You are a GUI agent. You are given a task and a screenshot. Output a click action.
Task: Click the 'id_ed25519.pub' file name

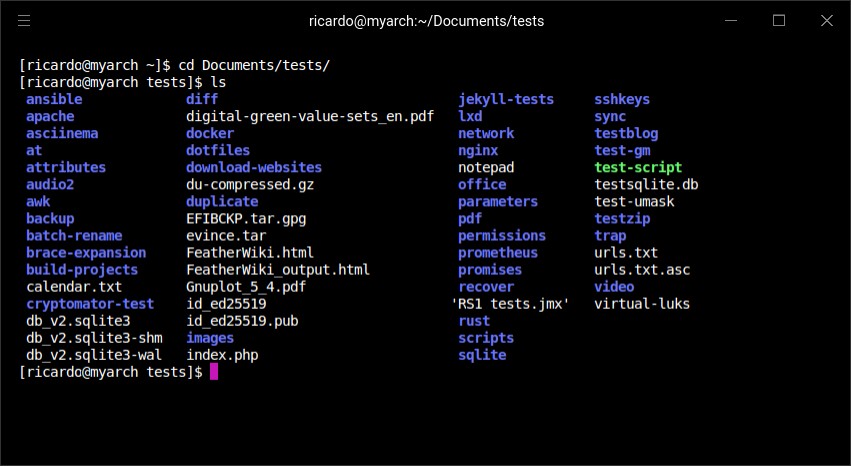[x=242, y=321]
